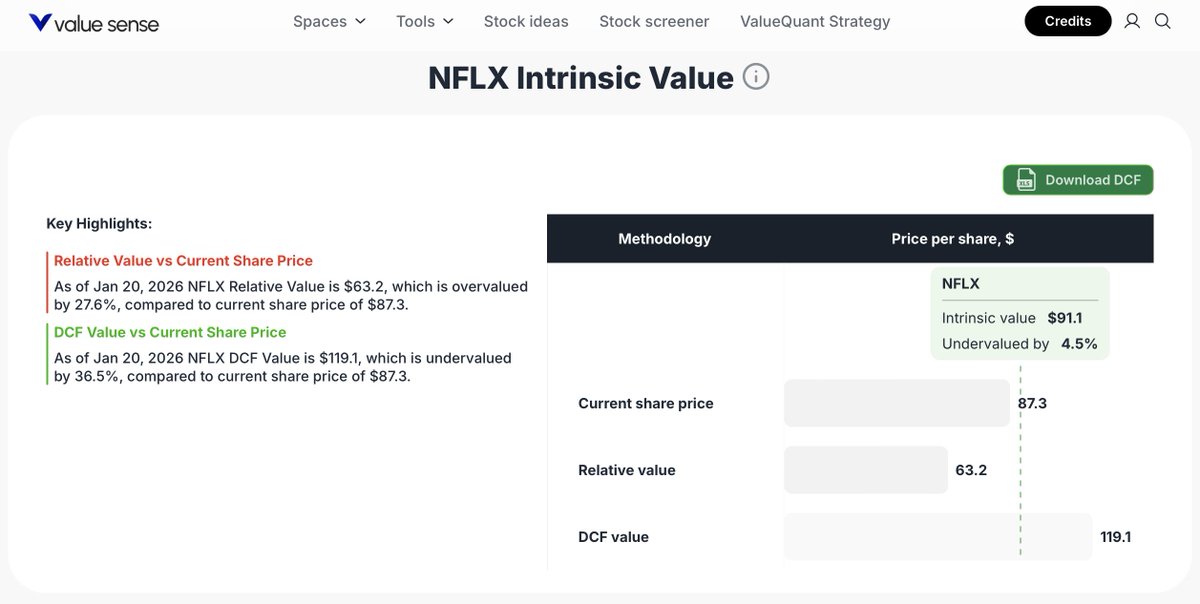The height and width of the screenshot is (604, 1200).
Task: Click the Relative value bar
Action: [x=865, y=470]
